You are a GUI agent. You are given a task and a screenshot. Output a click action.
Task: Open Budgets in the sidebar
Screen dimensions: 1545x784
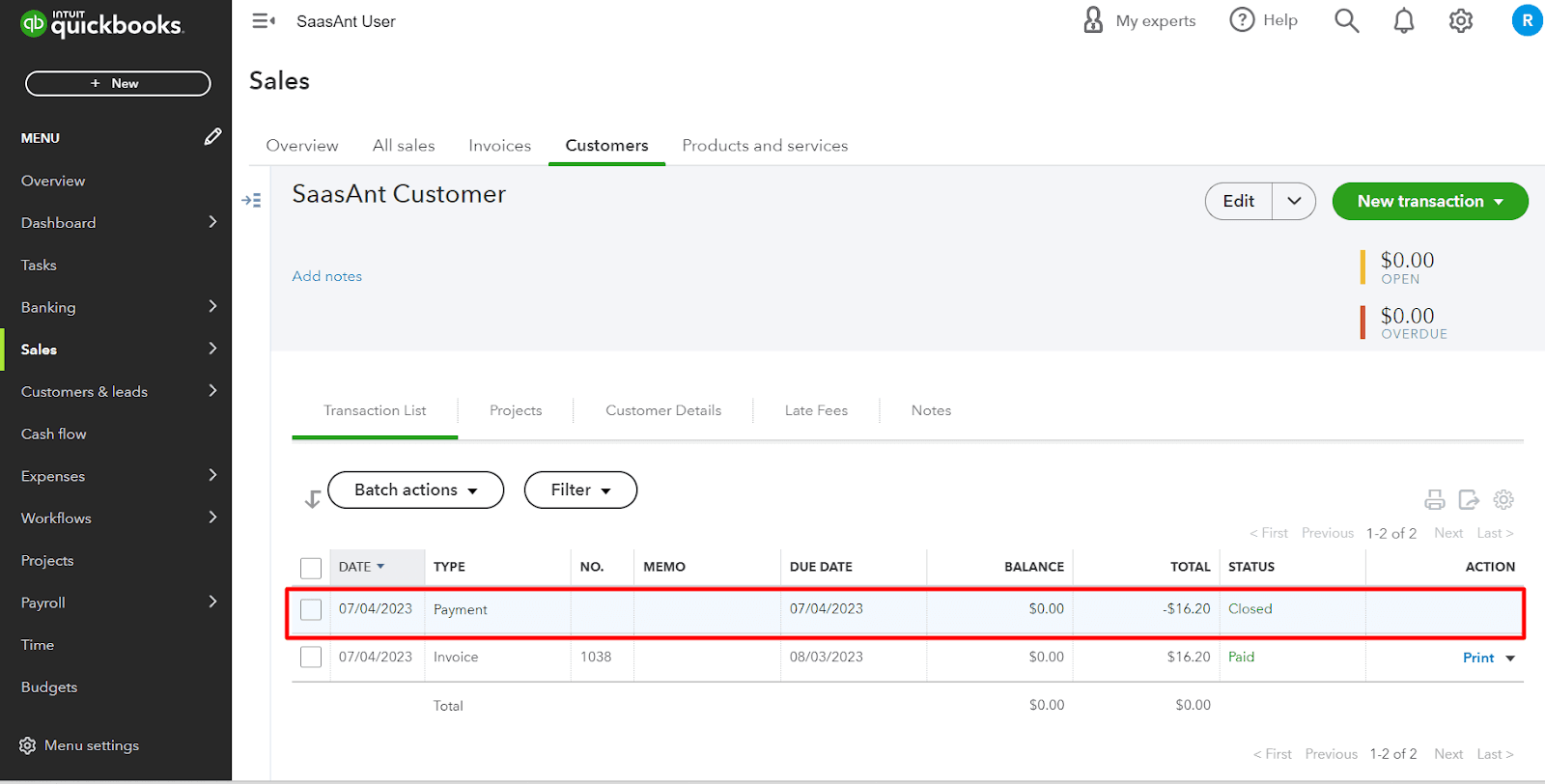click(49, 687)
